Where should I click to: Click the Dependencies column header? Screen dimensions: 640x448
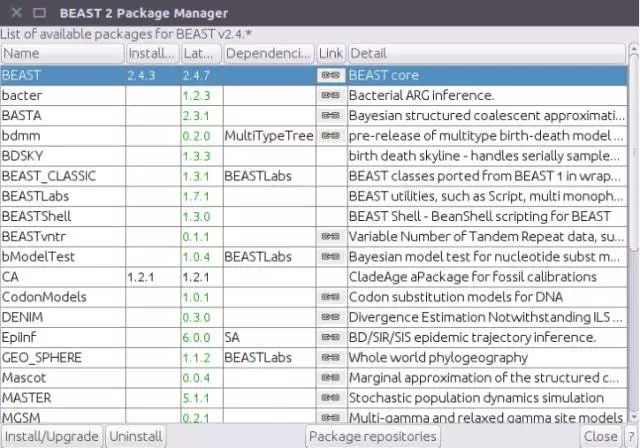(268, 53)
